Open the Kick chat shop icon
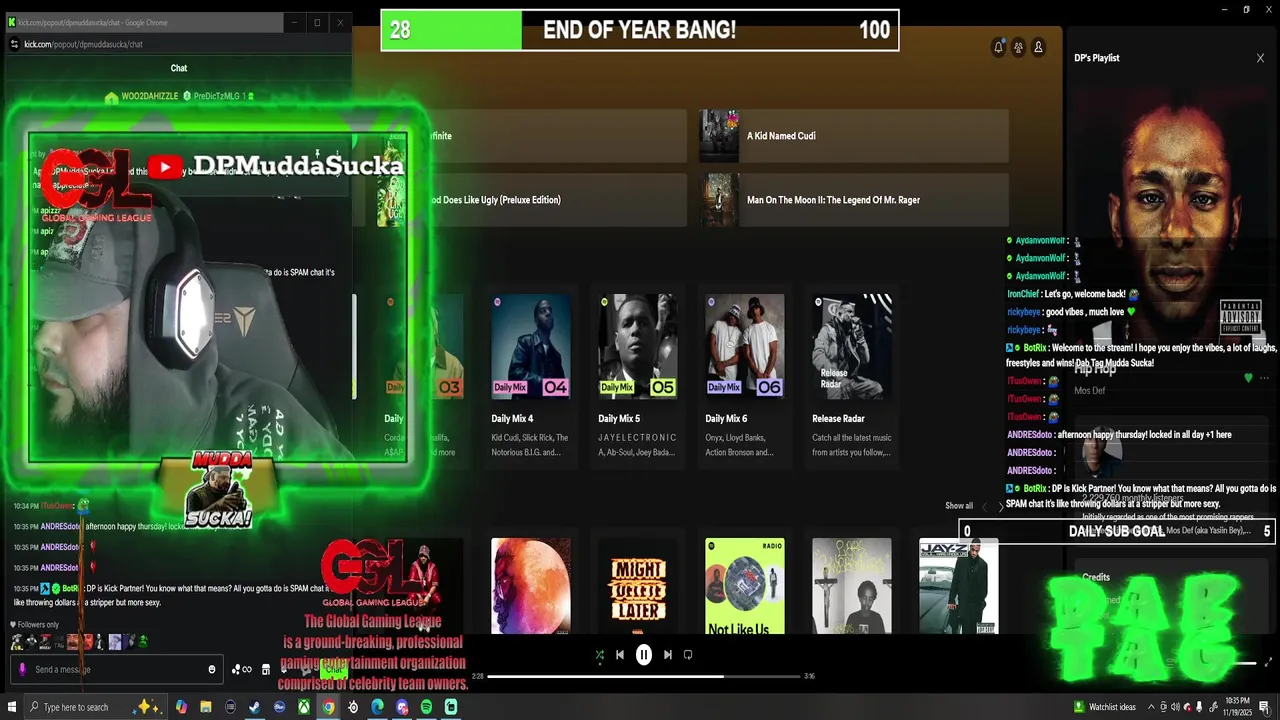Screen dimensions: 1280x720 (x=266, y=670)
